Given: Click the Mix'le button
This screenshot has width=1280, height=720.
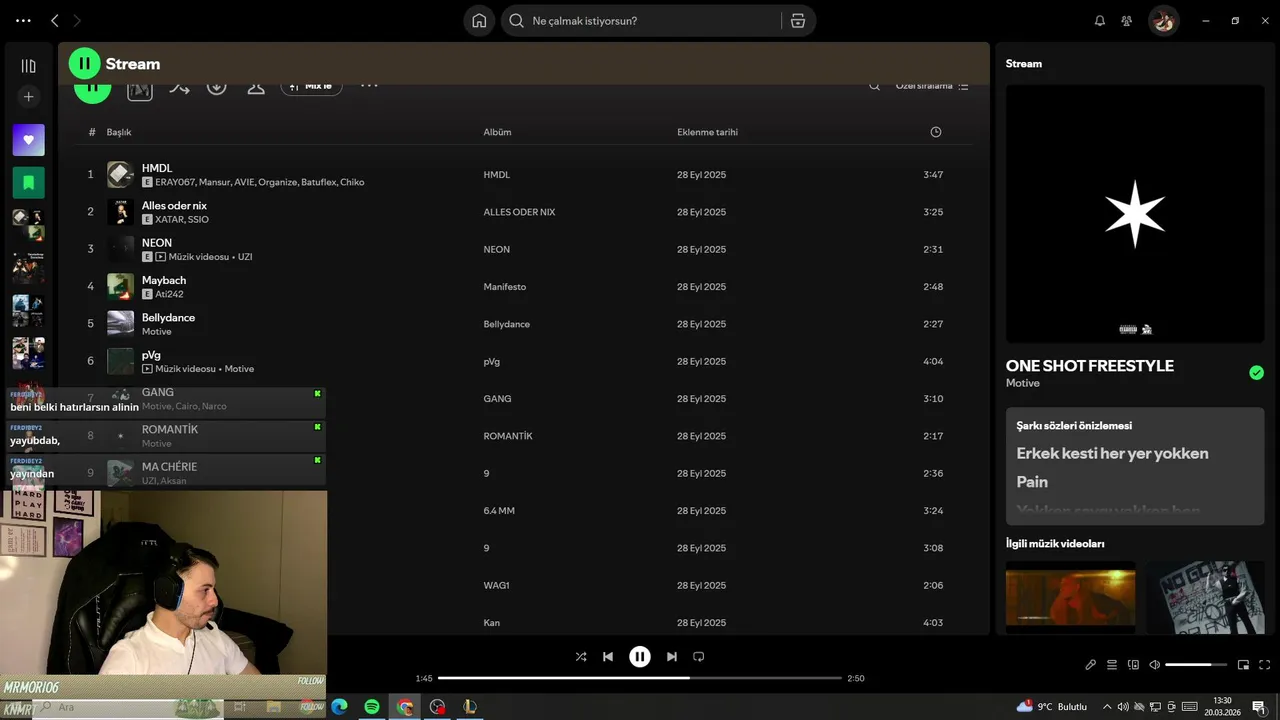Looking at the screenshot, I should (x=311, y=87).
